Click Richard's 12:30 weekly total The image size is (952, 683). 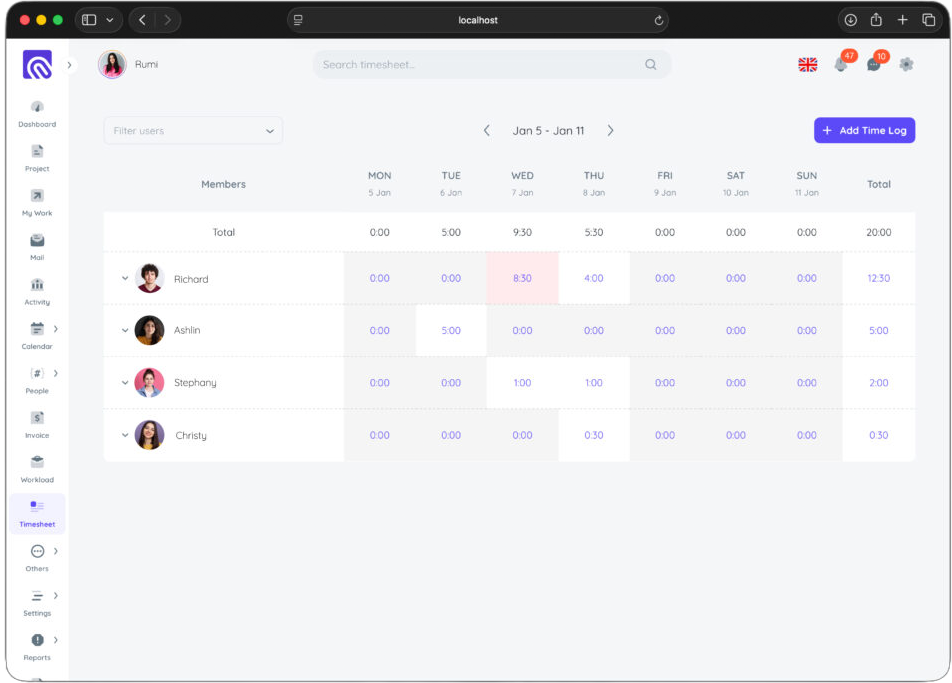pyautogui.click(x=879, y=278)
